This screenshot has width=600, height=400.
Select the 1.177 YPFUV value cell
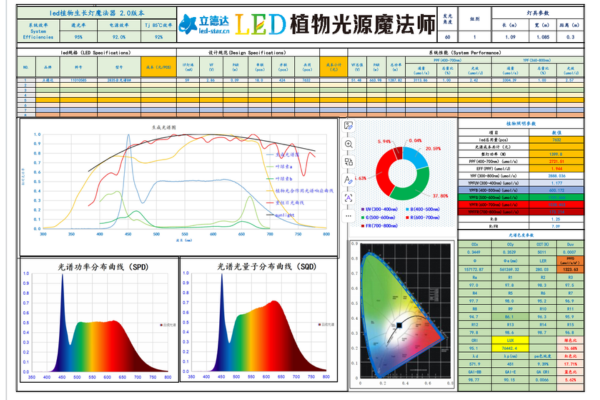pos(556,183)
